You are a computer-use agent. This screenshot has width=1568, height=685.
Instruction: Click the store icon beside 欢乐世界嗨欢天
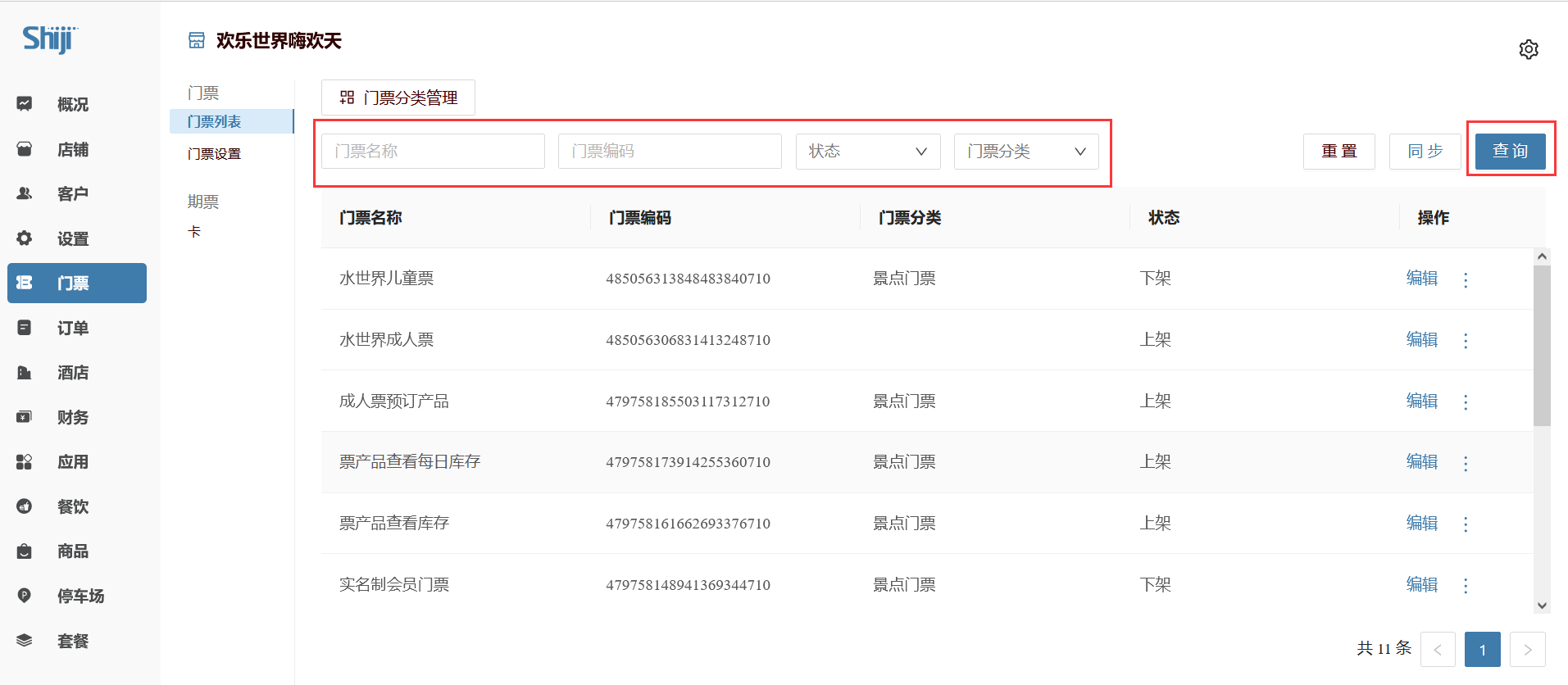click(x=197, y=40)
